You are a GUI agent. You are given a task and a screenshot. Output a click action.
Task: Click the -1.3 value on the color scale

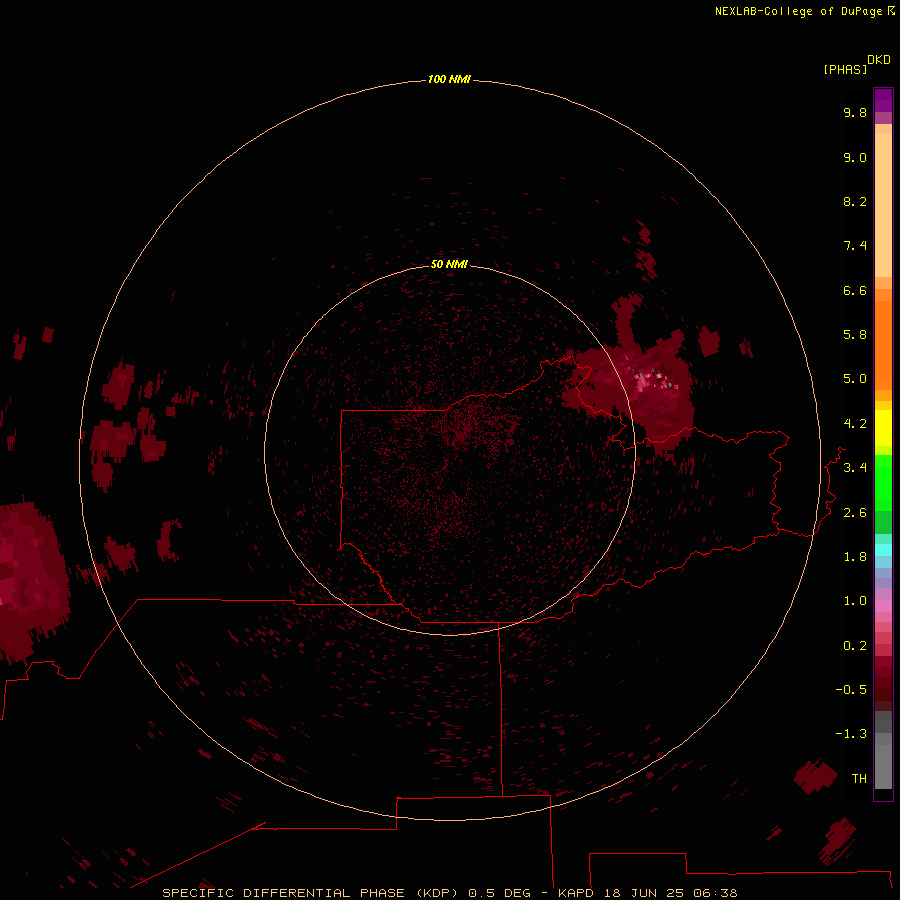click(x=851, y=734)
